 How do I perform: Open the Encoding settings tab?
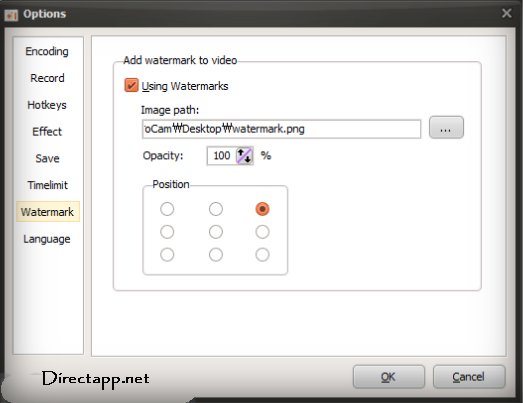pos(47,51)
